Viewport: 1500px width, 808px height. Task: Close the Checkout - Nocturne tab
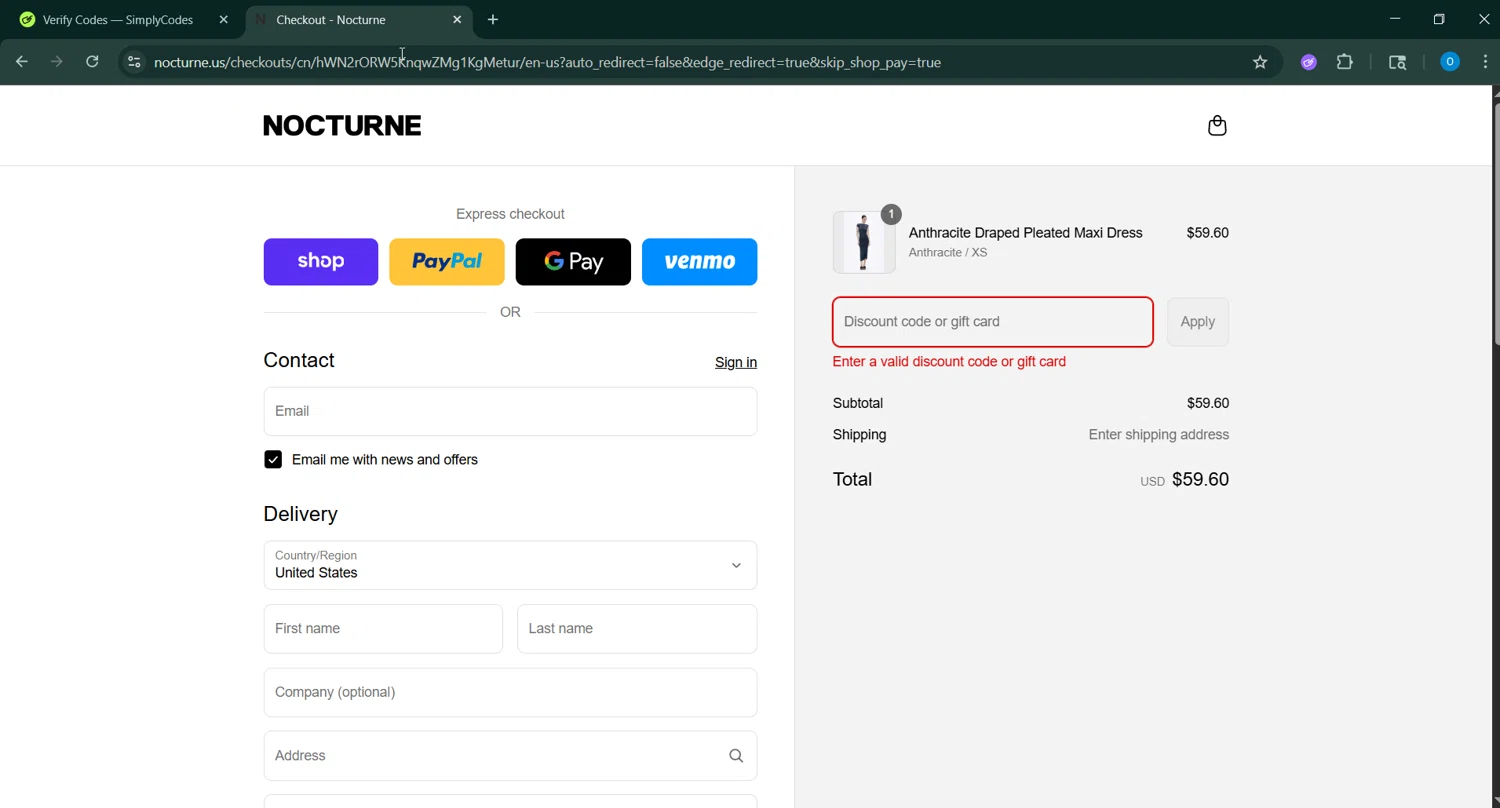(x=457, y=19)
